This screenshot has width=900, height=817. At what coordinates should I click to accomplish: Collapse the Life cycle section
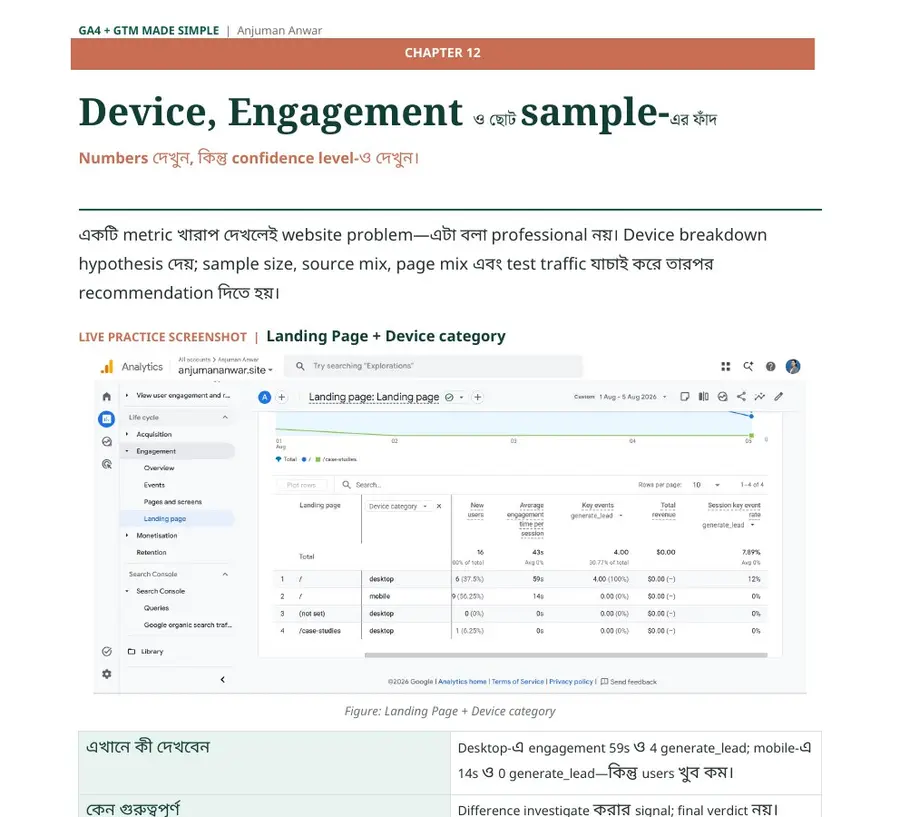pos(225,417)
